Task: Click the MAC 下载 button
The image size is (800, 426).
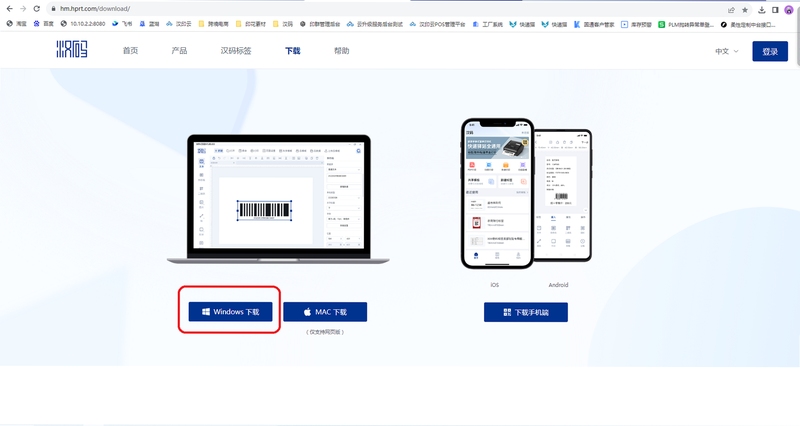Action: click(x=325, y=312)
